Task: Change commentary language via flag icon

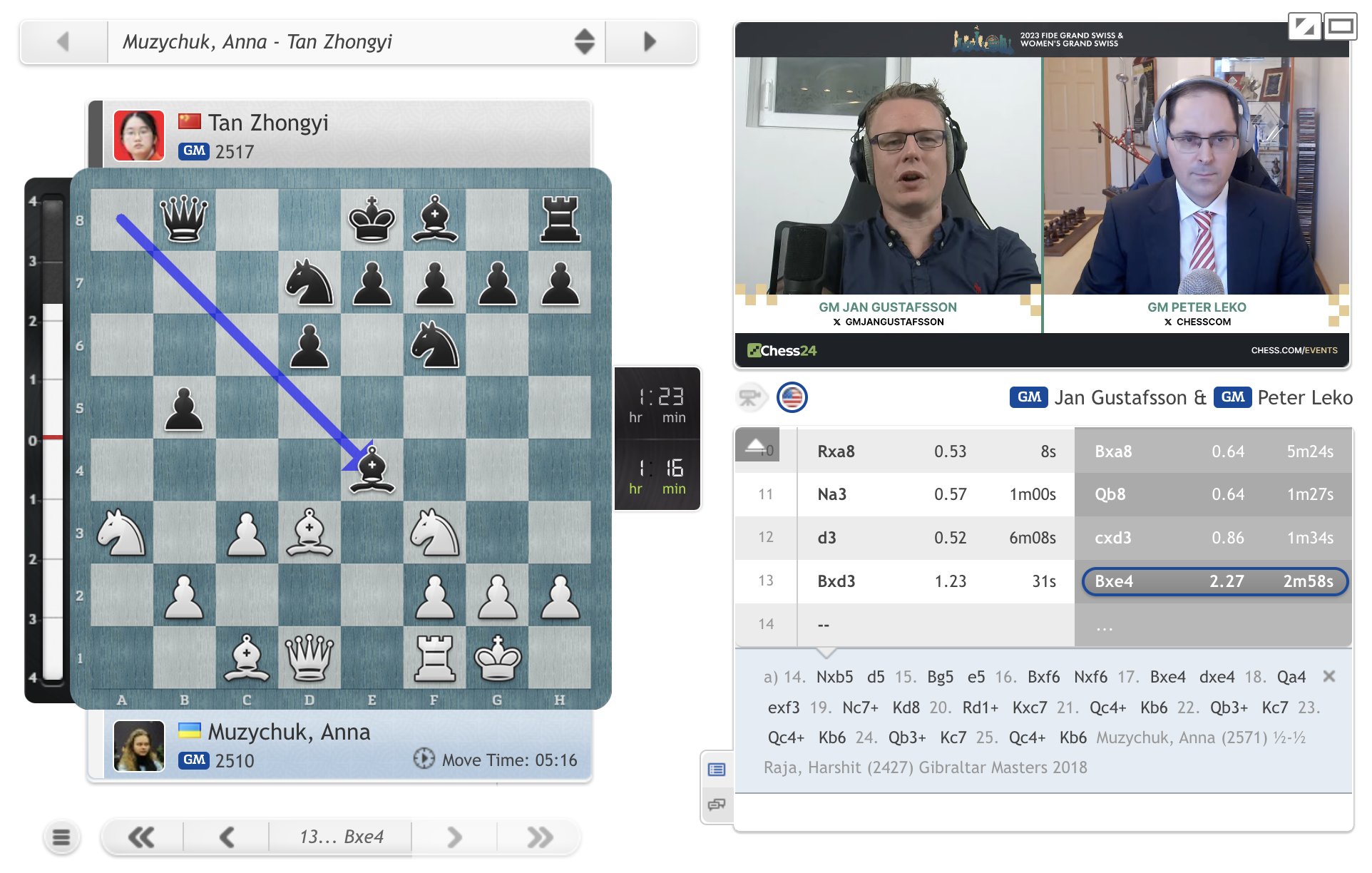Action: tap(792, 397)
